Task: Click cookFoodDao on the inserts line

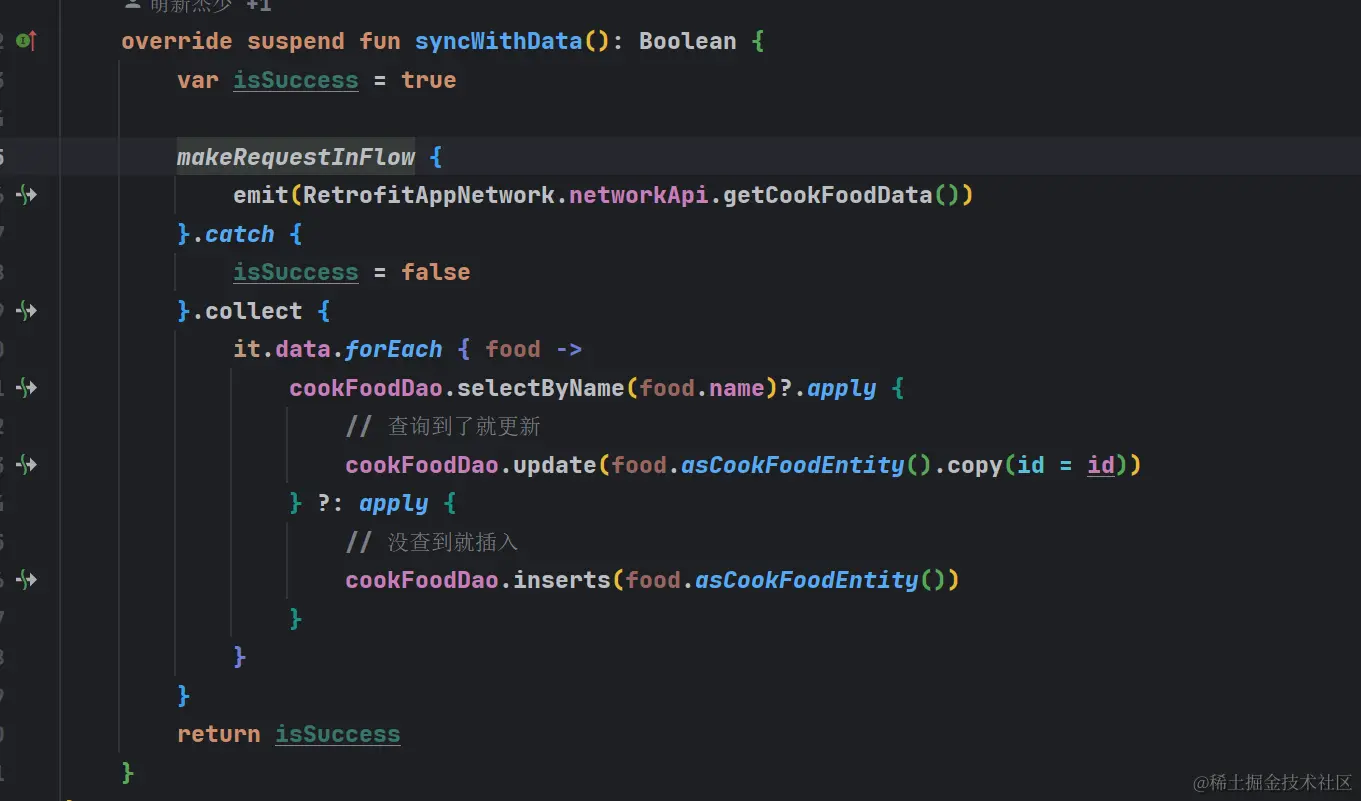Action: (x=422, y=580)
